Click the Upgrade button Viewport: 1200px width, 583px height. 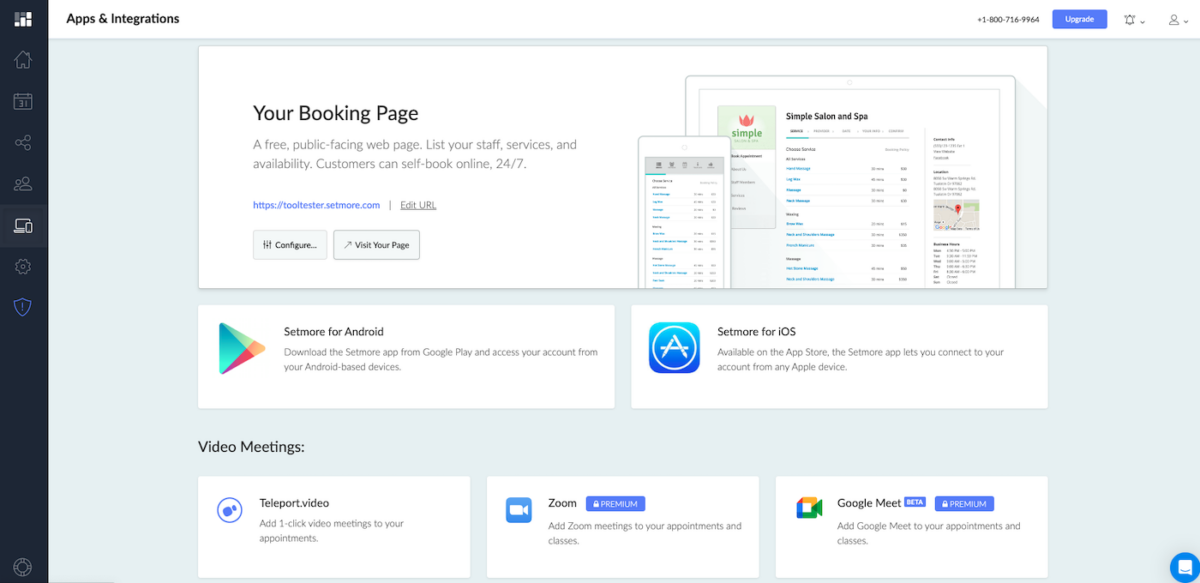click(1079, 18)
